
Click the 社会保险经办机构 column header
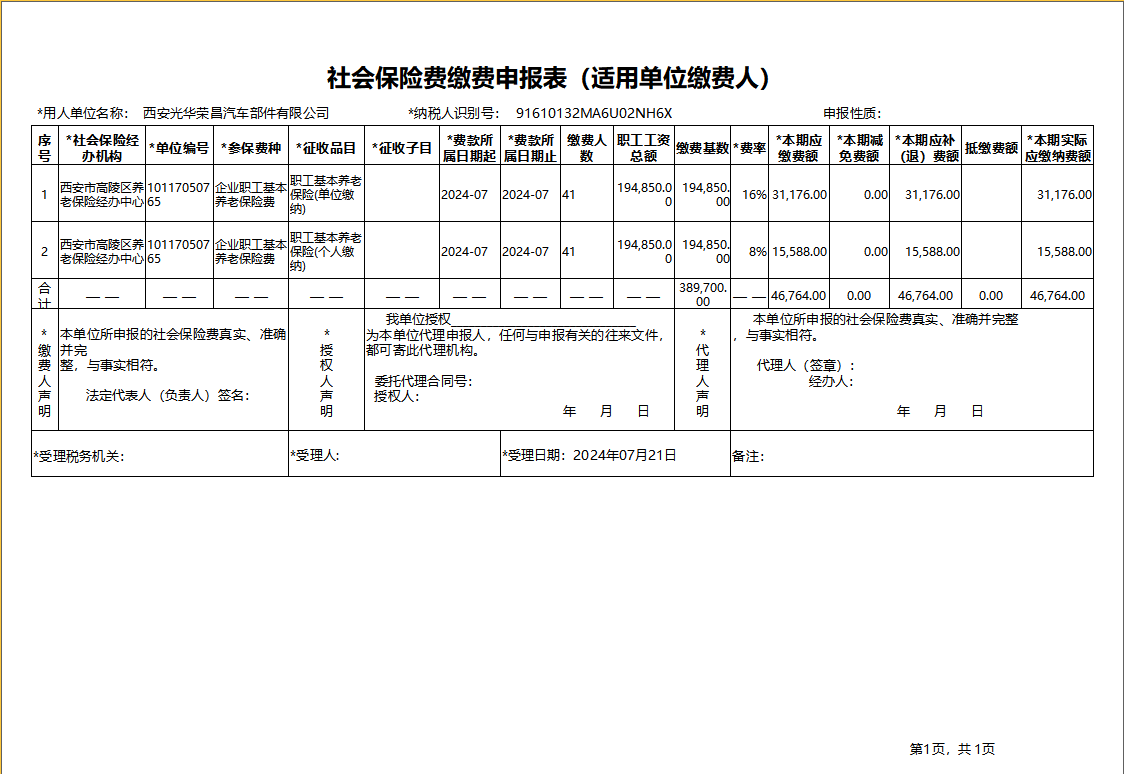(x=102, y=148)
